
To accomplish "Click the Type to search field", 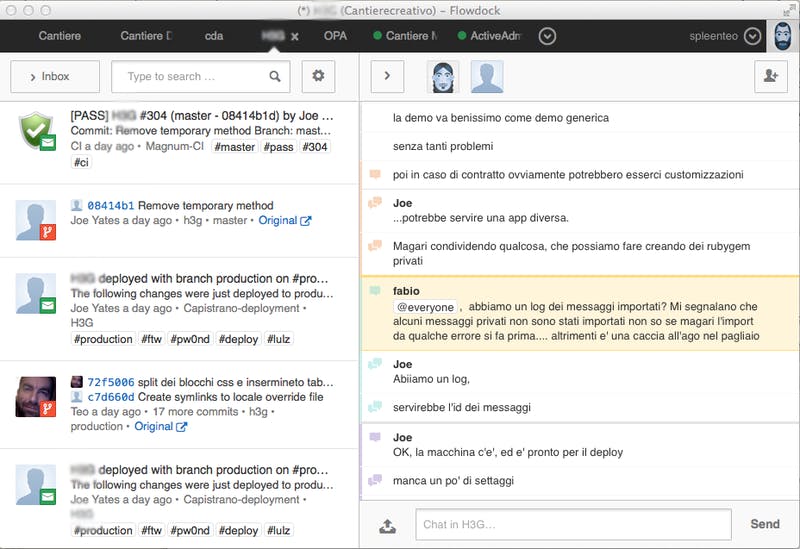I will point(201,77).
